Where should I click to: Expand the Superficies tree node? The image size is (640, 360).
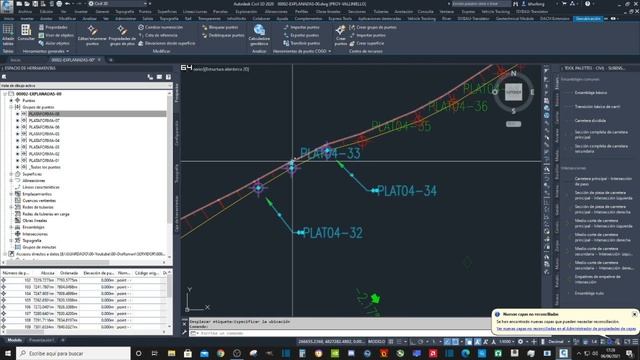11,174
